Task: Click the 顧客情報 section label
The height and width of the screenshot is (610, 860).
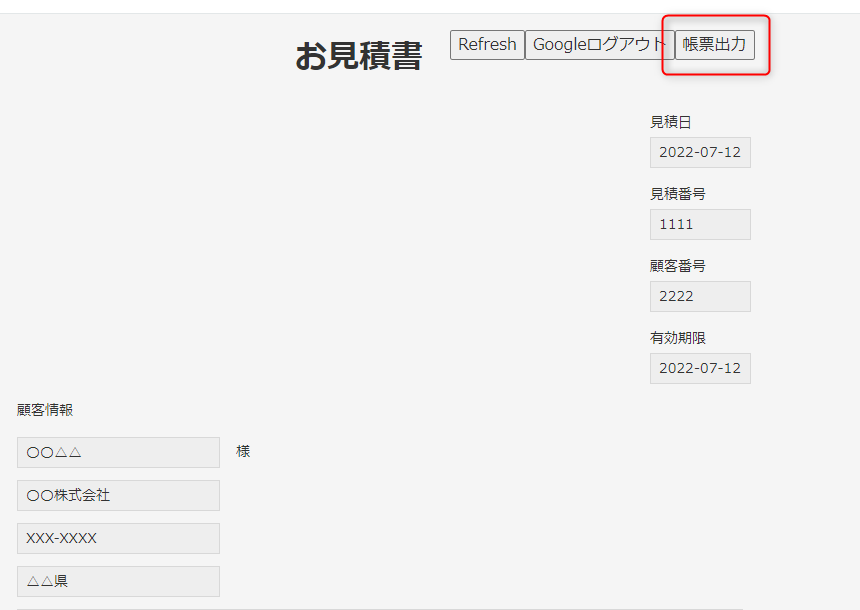Action: point(45,410)
